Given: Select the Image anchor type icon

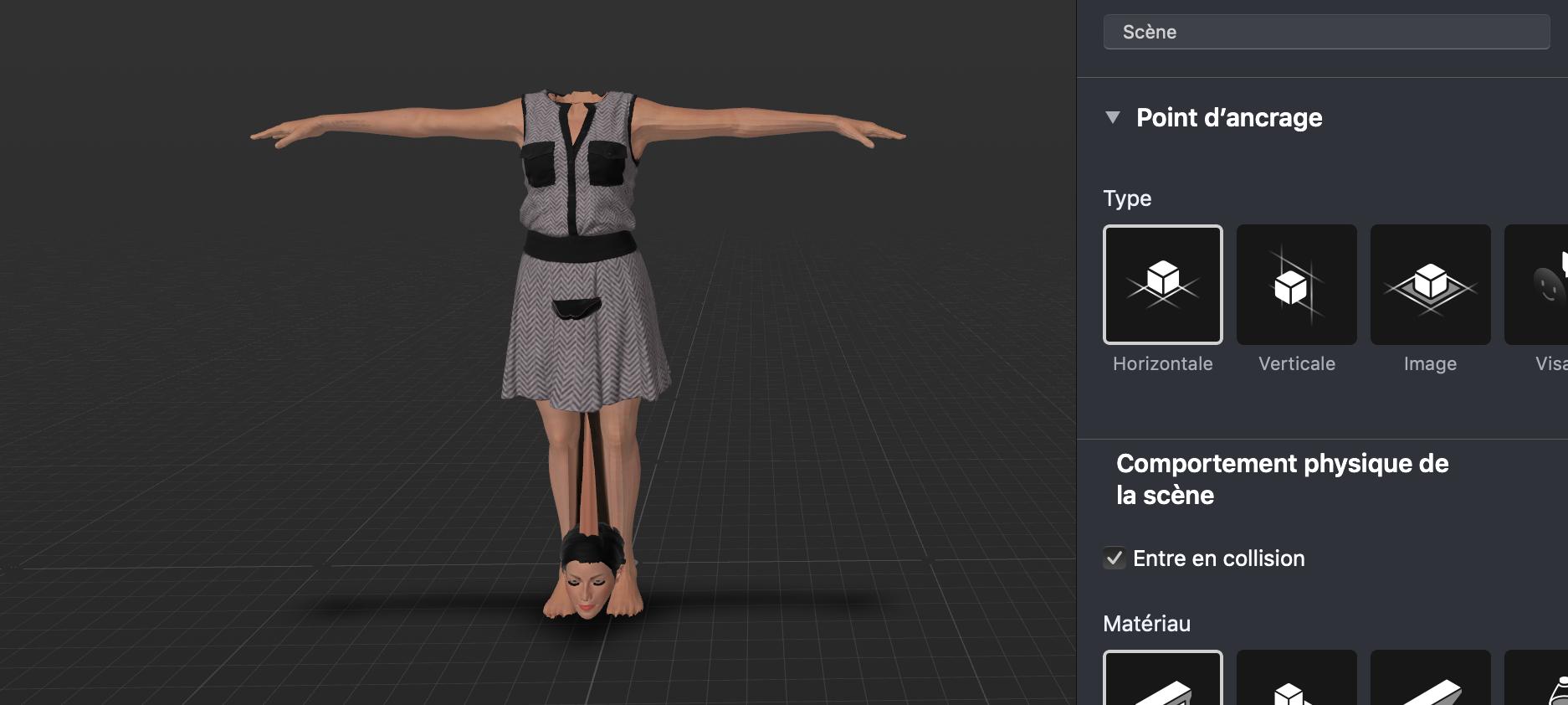Looking at the screenshot, I should tap(1431, 285).
